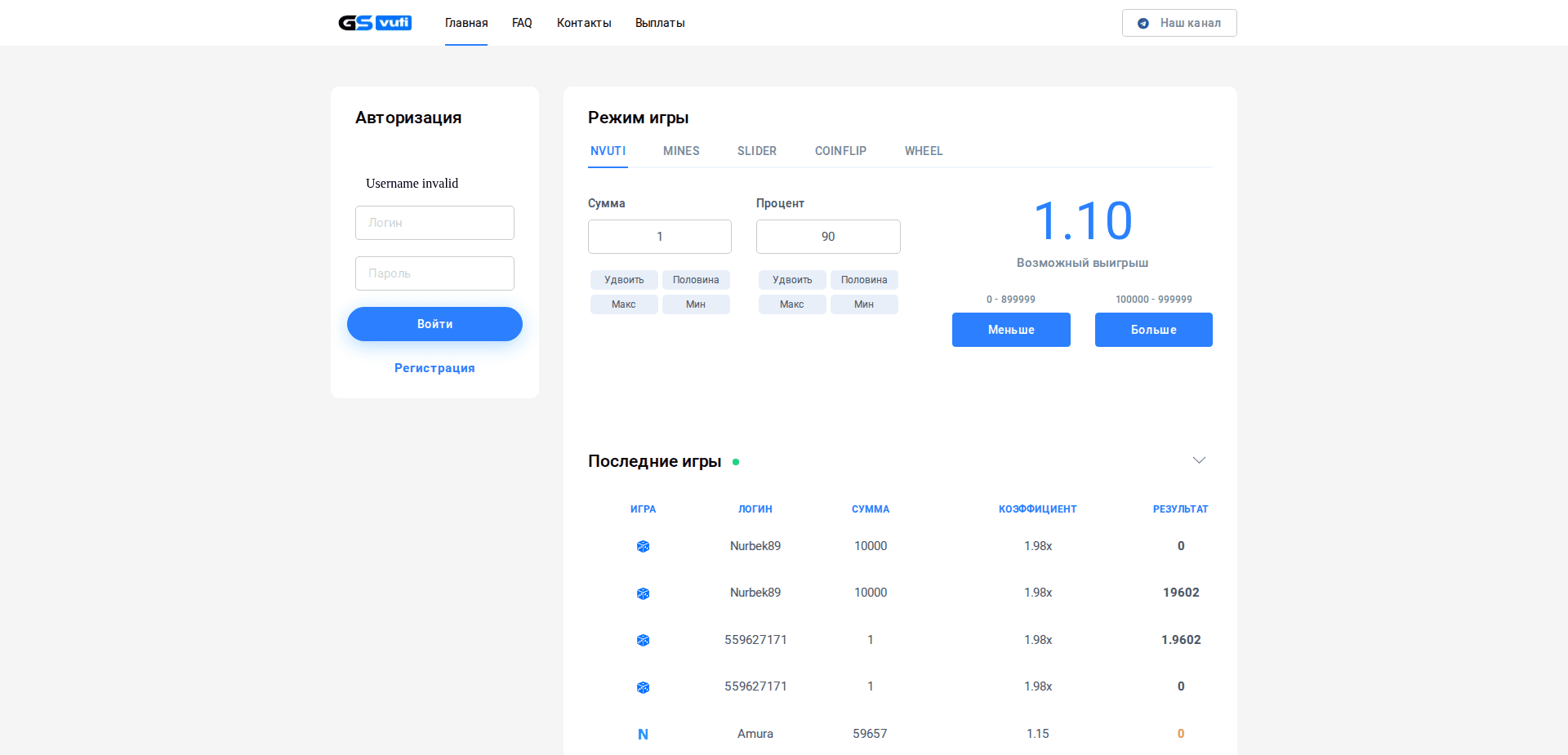1568x755 pixels.
Task: Click the dice icon in the 559627171 game row
Action: (643, 640)
